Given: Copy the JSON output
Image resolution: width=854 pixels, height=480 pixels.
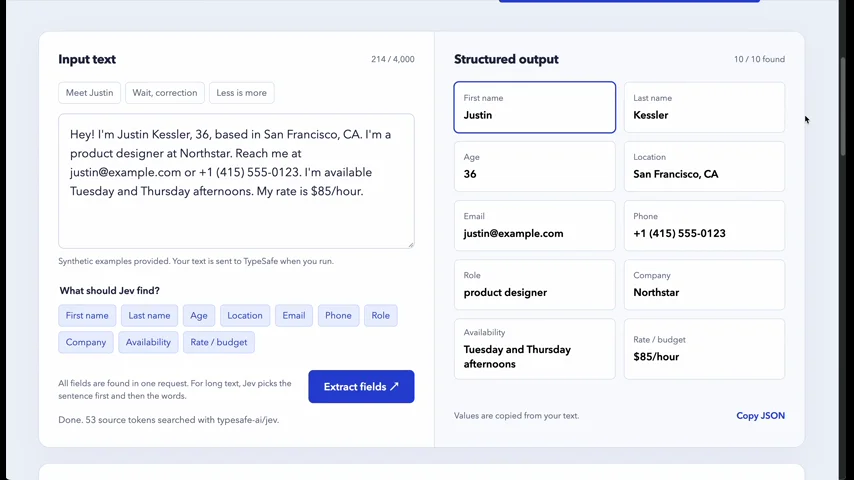Looking at the screenshot, I should [x=760, y=416].
